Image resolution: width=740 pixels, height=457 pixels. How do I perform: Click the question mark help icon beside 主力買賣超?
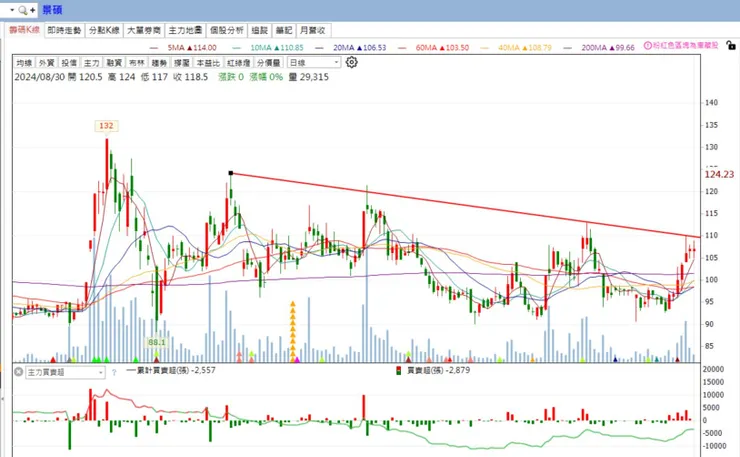(x=114, y=372)
